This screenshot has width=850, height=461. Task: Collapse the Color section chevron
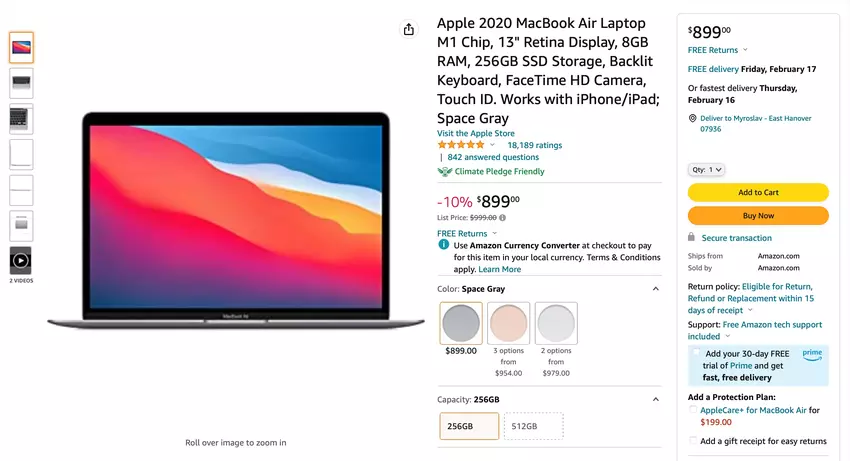[x=656, y=289]
